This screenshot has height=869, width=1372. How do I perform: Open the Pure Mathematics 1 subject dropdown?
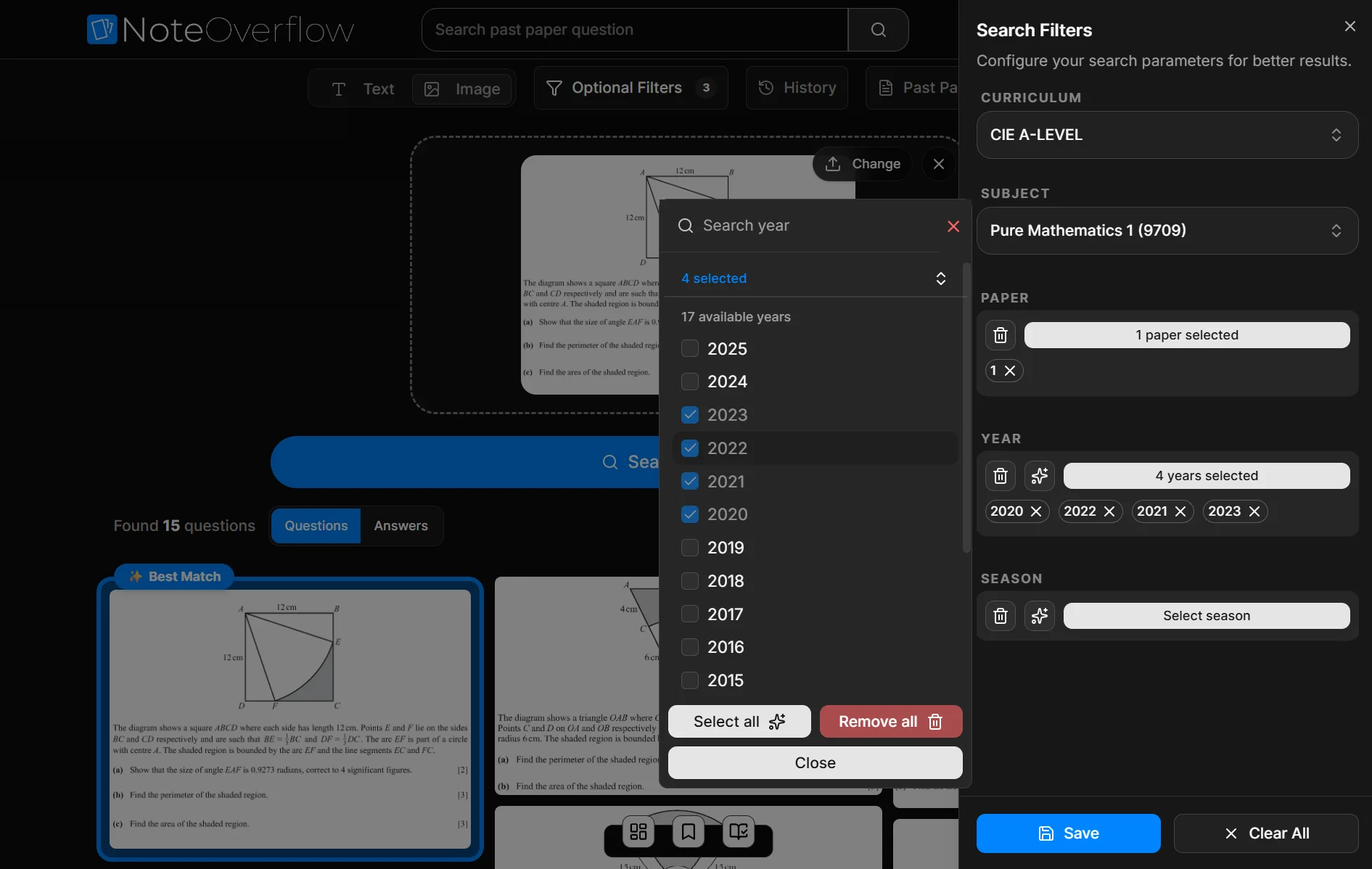pyautogui.click(x=1167, y=231)
